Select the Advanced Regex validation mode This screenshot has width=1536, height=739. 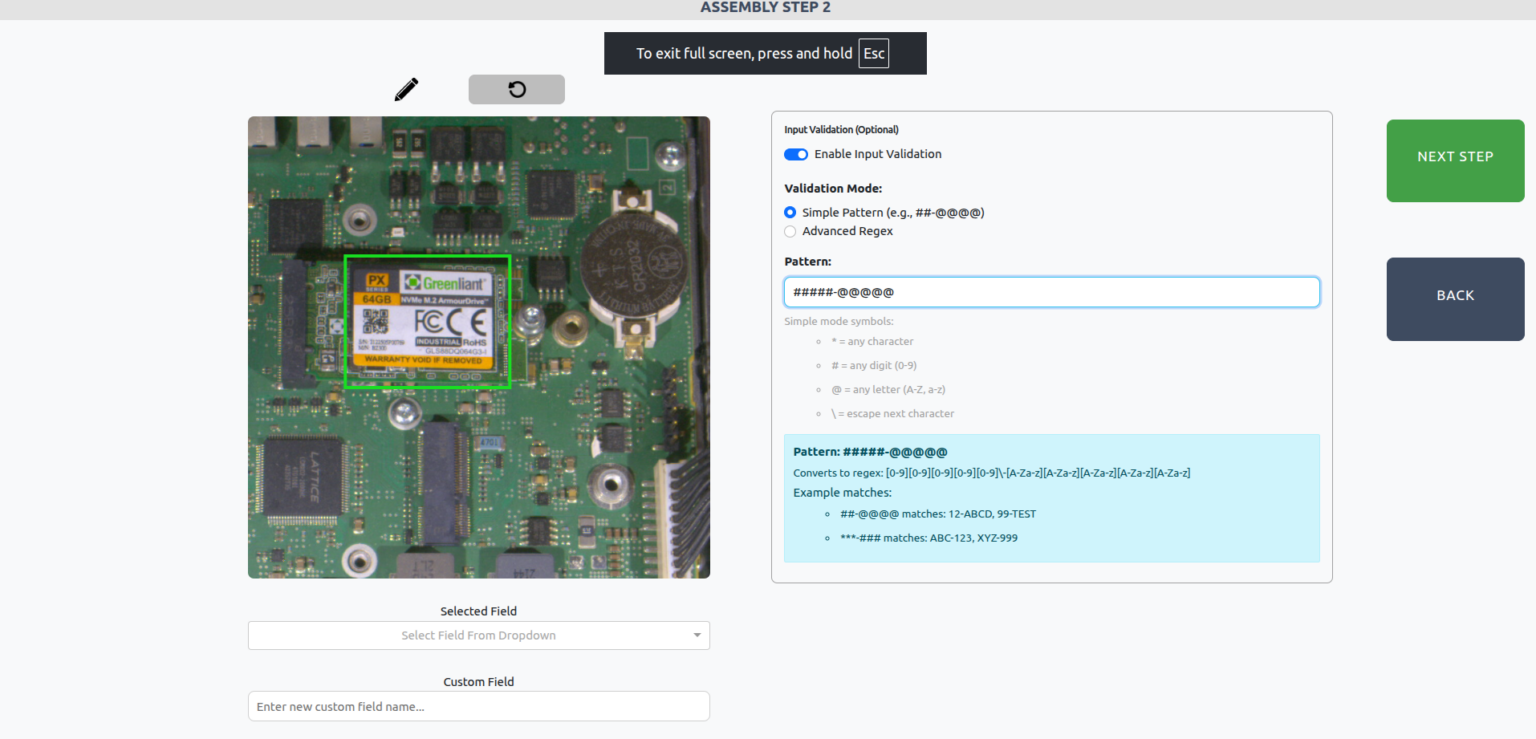tap(789, 231)
